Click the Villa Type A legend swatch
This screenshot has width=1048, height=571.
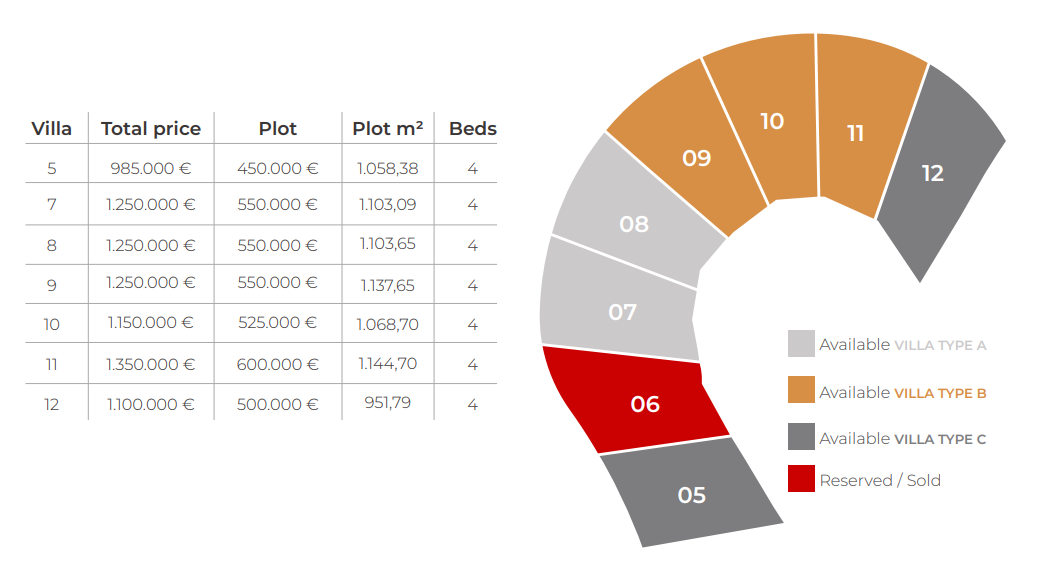(801, 344)
